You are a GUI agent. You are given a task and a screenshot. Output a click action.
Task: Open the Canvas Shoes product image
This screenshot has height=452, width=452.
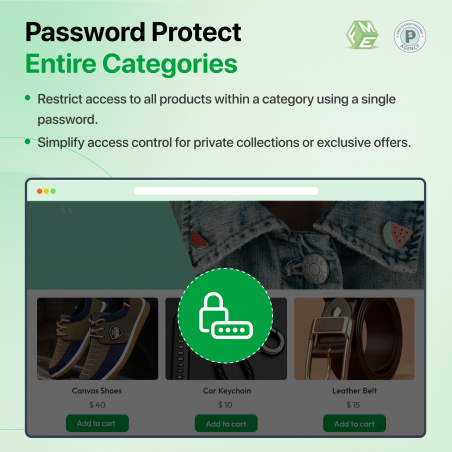click(x=97, y=339)
